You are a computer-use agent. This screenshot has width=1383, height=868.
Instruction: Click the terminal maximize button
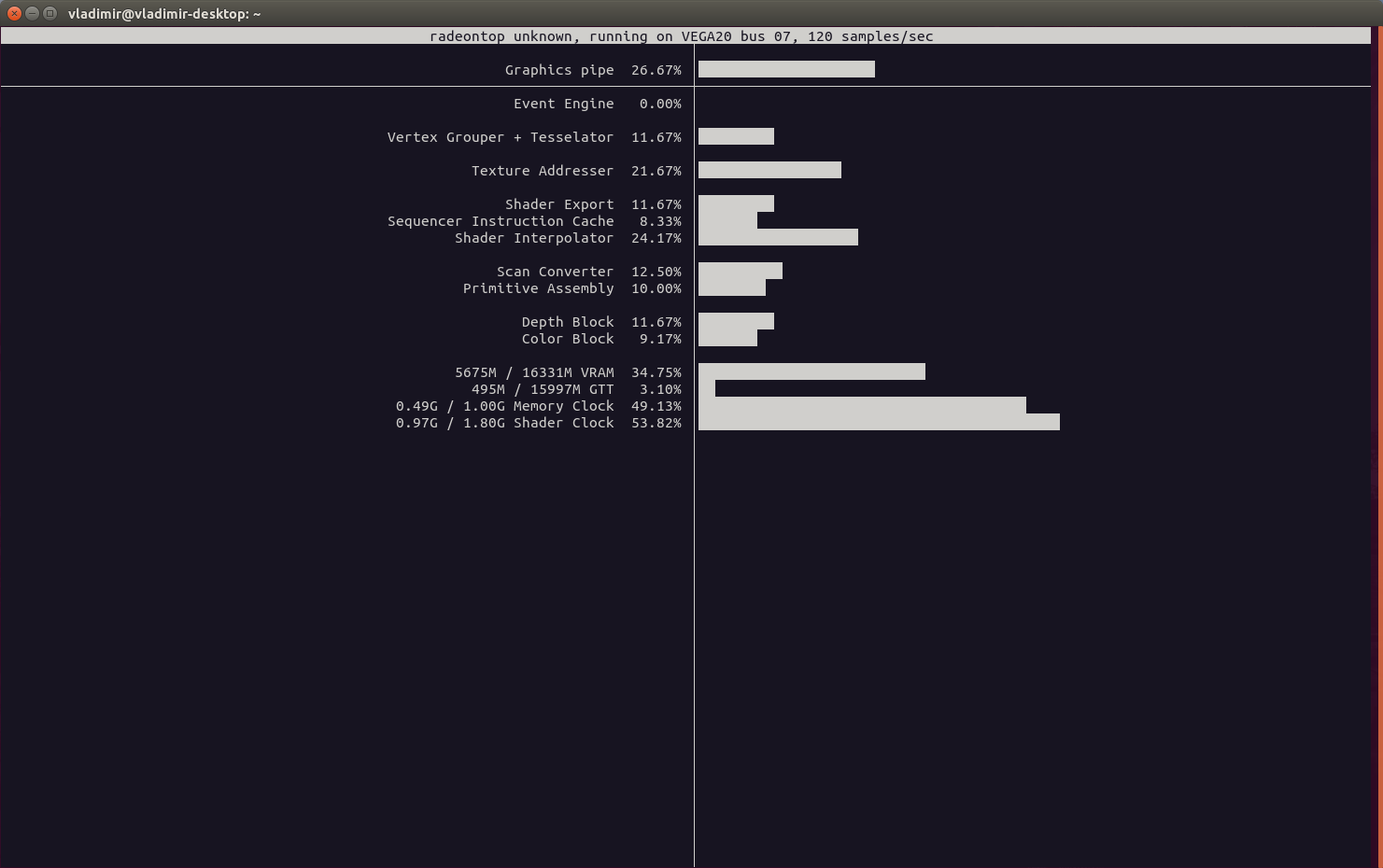click(48, 13)
